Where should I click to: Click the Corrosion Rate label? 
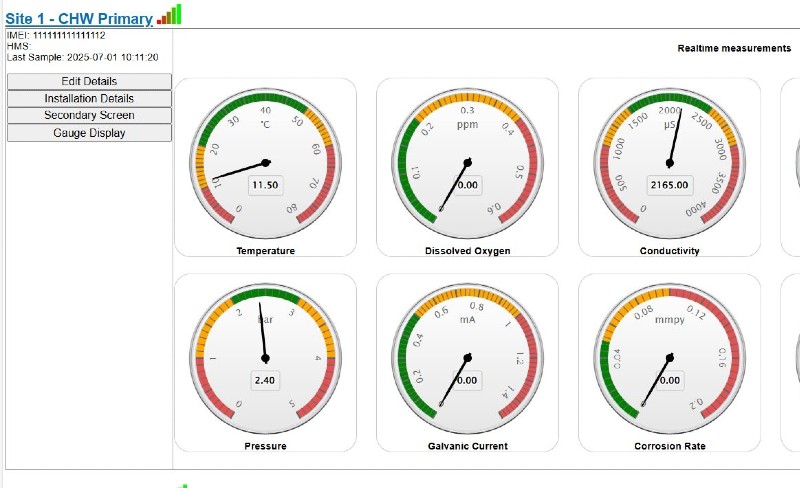(669, 446)
